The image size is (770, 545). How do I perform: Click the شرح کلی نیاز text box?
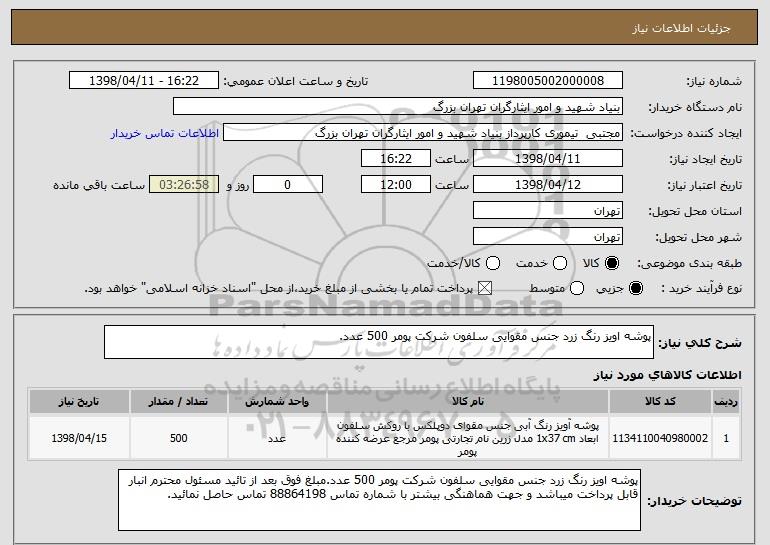(379, 342)
